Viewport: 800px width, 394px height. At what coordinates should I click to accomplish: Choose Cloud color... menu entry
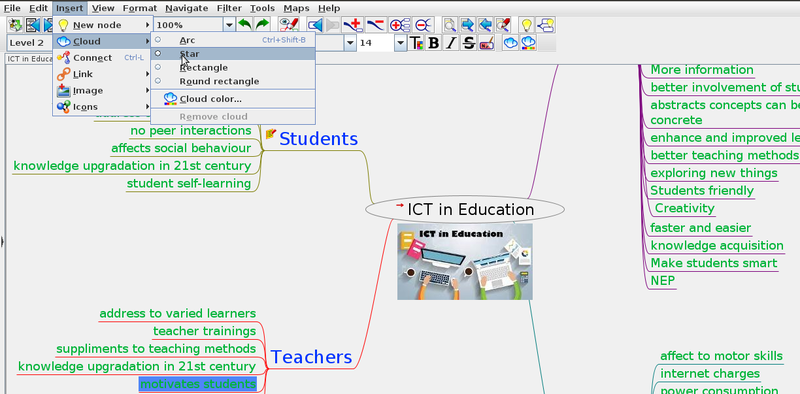tap(233, 98)
